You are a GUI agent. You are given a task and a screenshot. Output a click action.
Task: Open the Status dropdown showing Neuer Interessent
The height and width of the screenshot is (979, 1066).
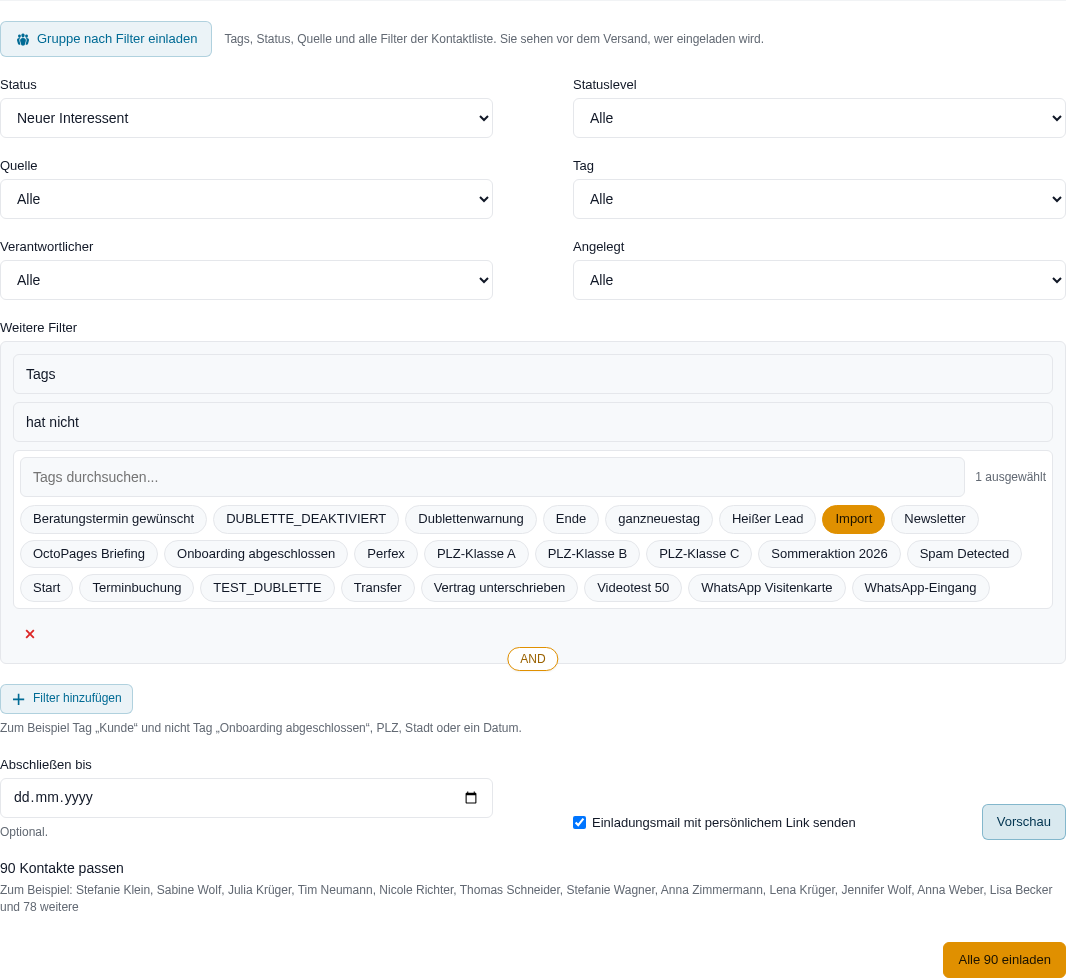click(246, 118)
